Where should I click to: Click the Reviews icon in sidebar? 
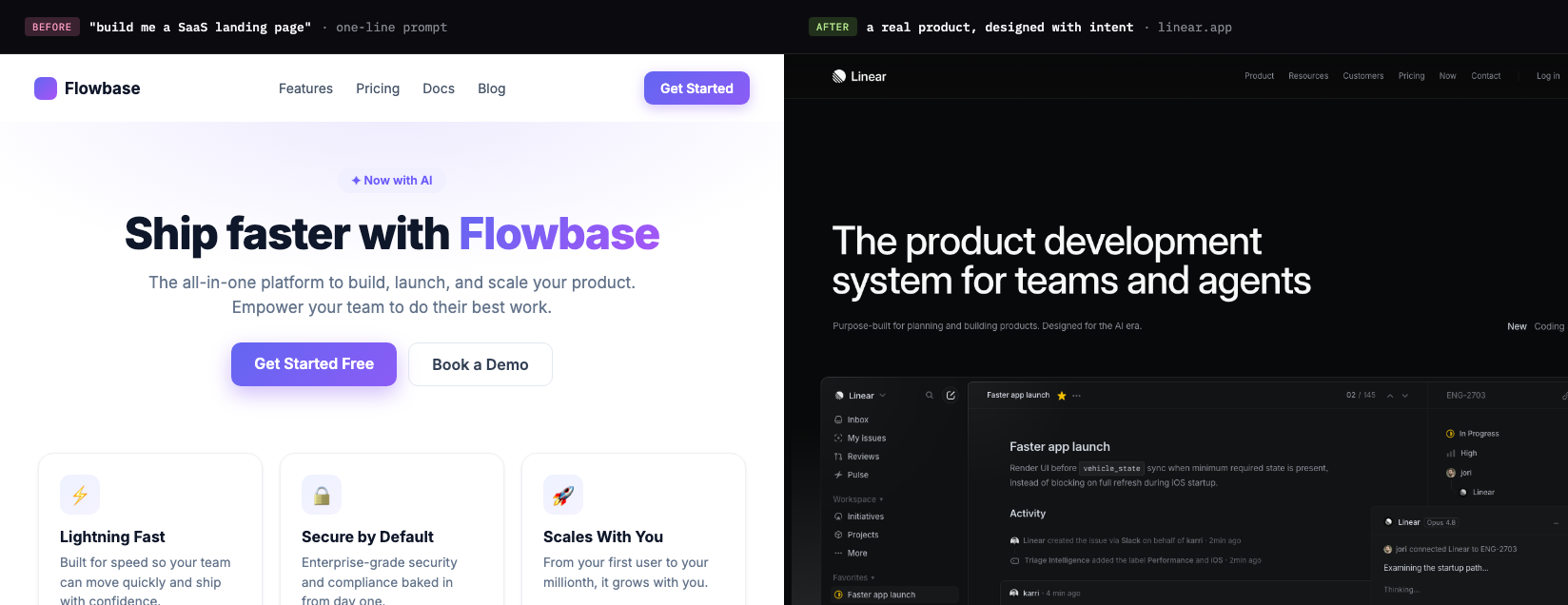point(838,457)
